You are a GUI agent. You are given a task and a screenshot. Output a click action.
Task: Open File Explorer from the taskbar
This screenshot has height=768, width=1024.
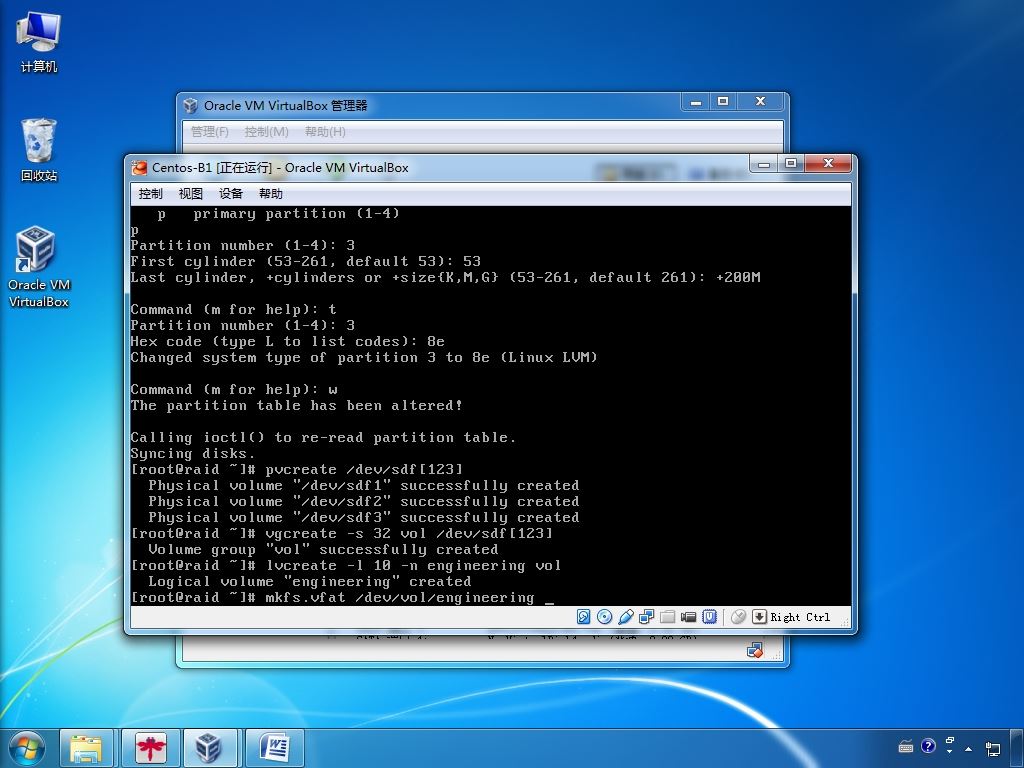(86, 748)
